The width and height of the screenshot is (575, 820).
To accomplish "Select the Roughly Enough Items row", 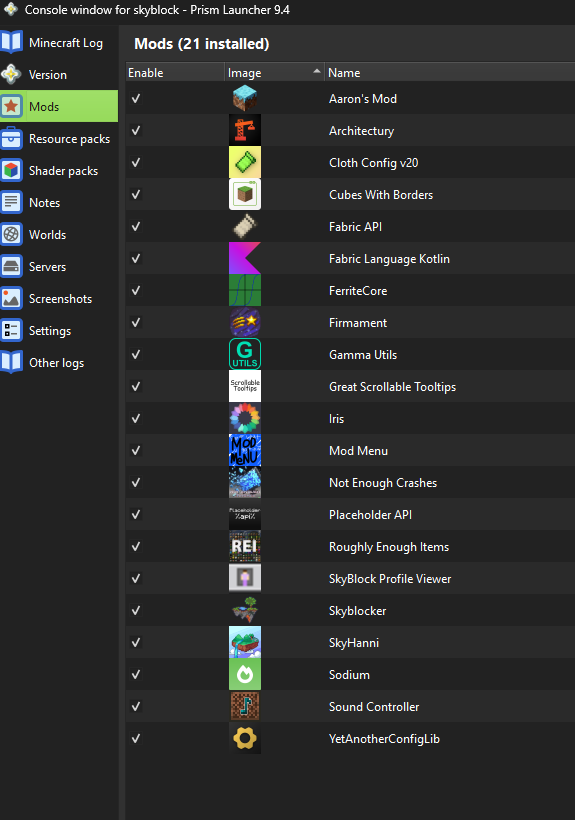I will [350, 547].
